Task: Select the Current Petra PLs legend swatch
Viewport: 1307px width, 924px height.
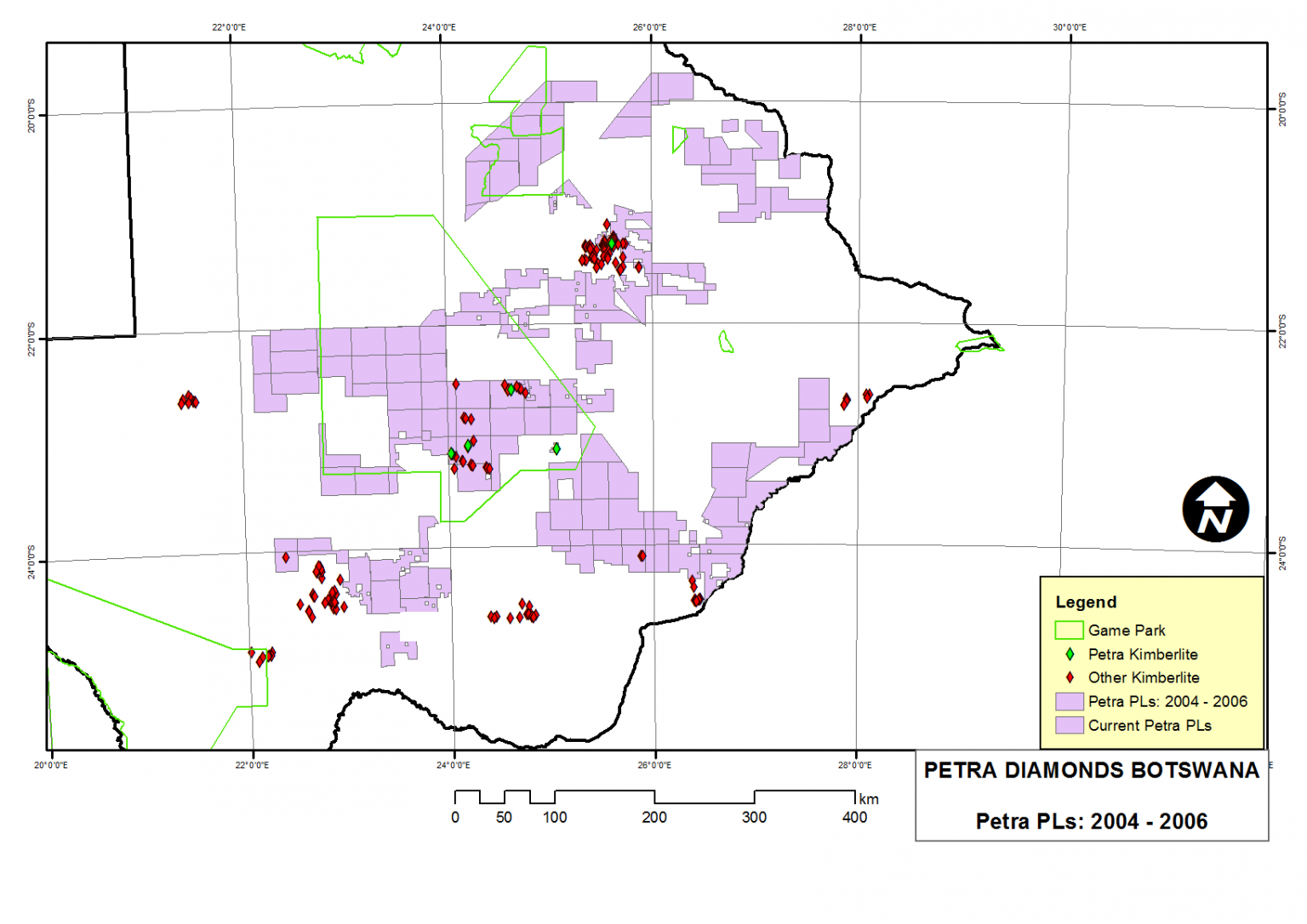Action: coord(1069,726)
